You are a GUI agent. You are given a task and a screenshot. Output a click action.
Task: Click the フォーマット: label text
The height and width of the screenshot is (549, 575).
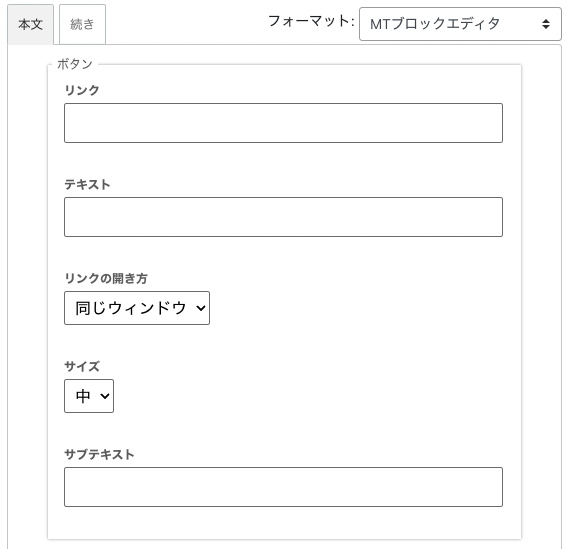point(311,21)
